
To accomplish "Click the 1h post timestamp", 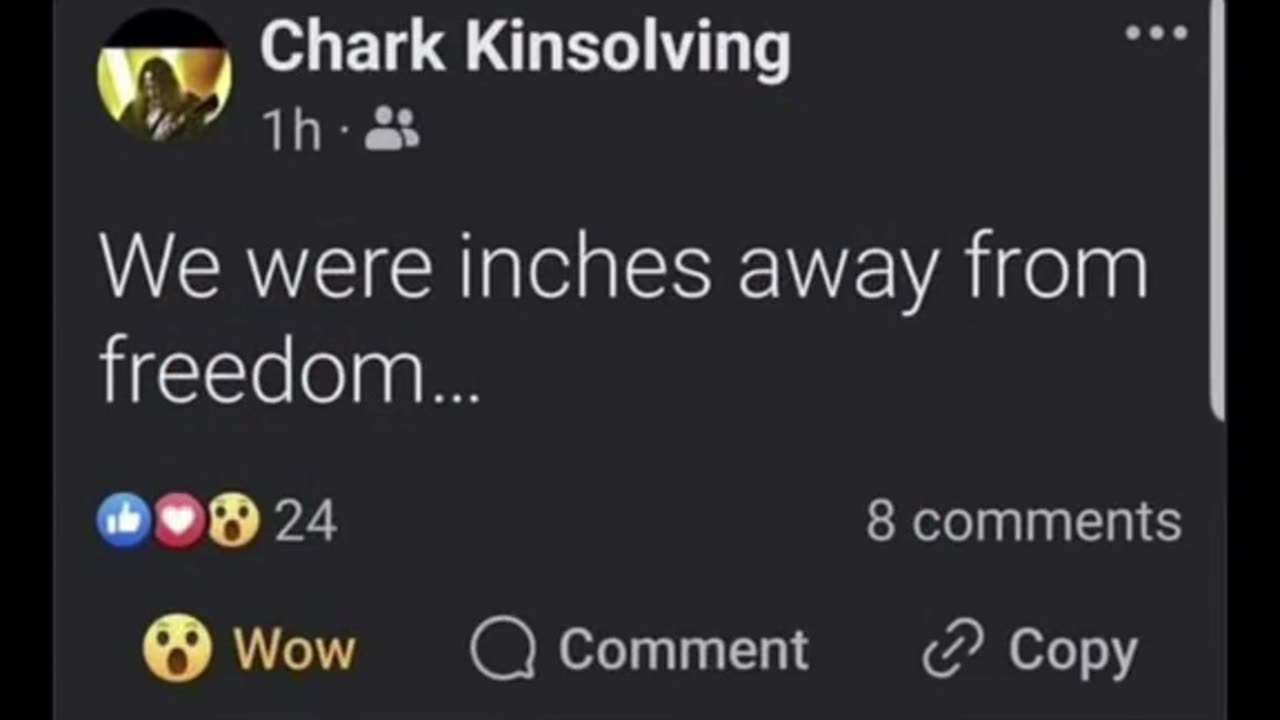I will click(x=291, y=130).
